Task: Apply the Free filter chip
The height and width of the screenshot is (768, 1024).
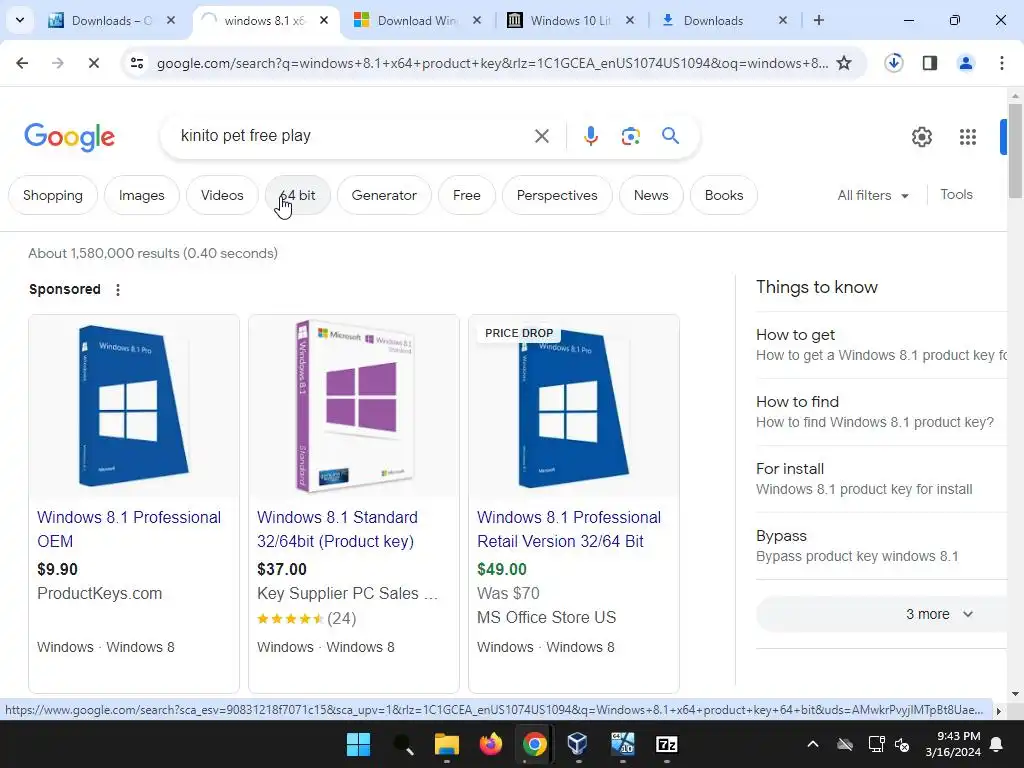Action: coord(466,195)
